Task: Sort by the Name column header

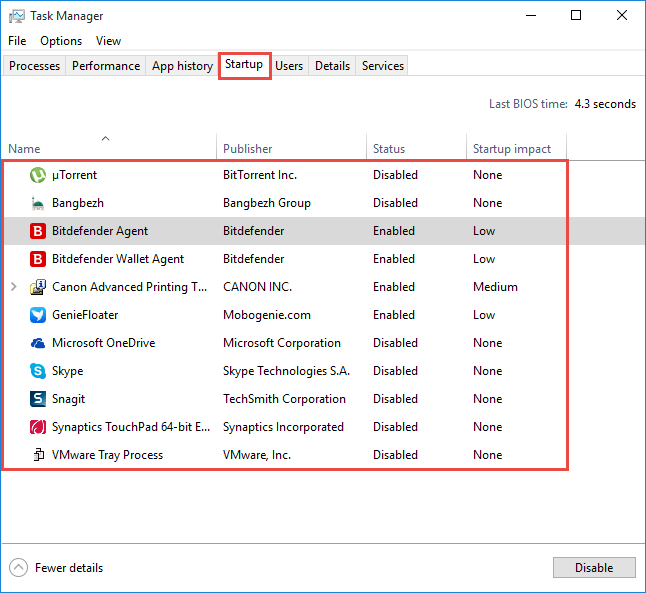Action: [109, 146]
